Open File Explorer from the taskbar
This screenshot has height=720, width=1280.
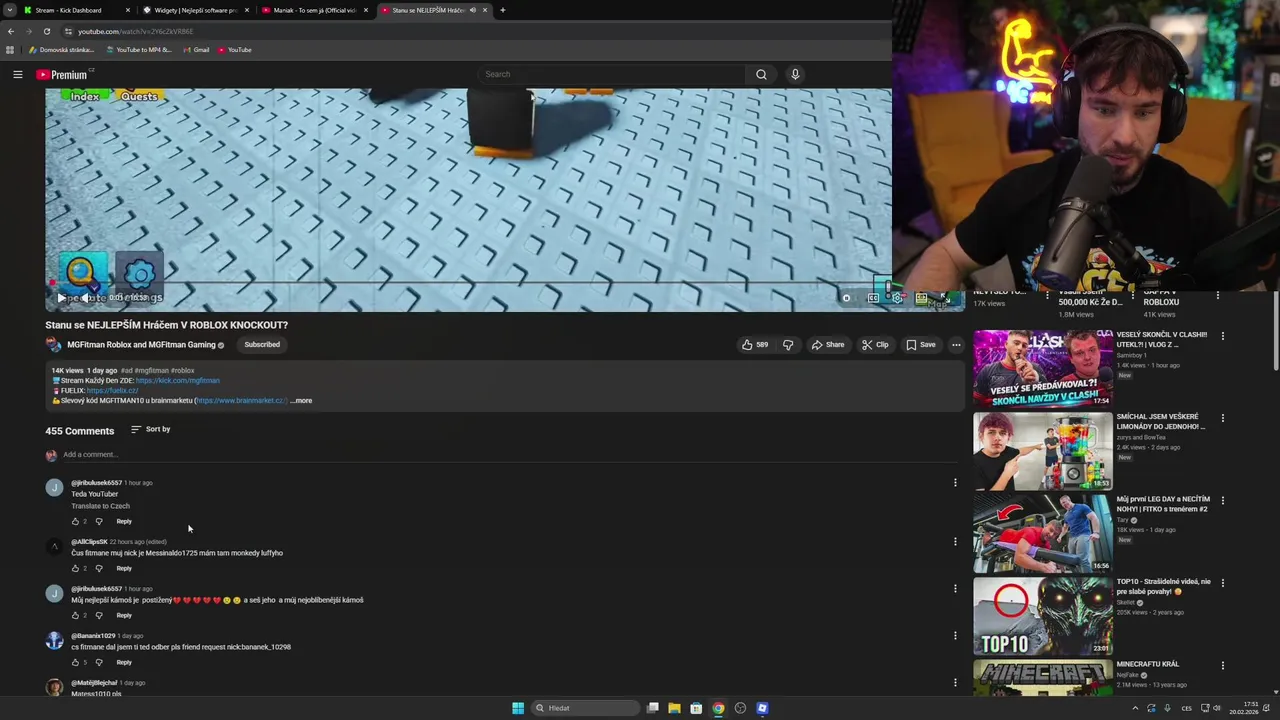[674, 708]
